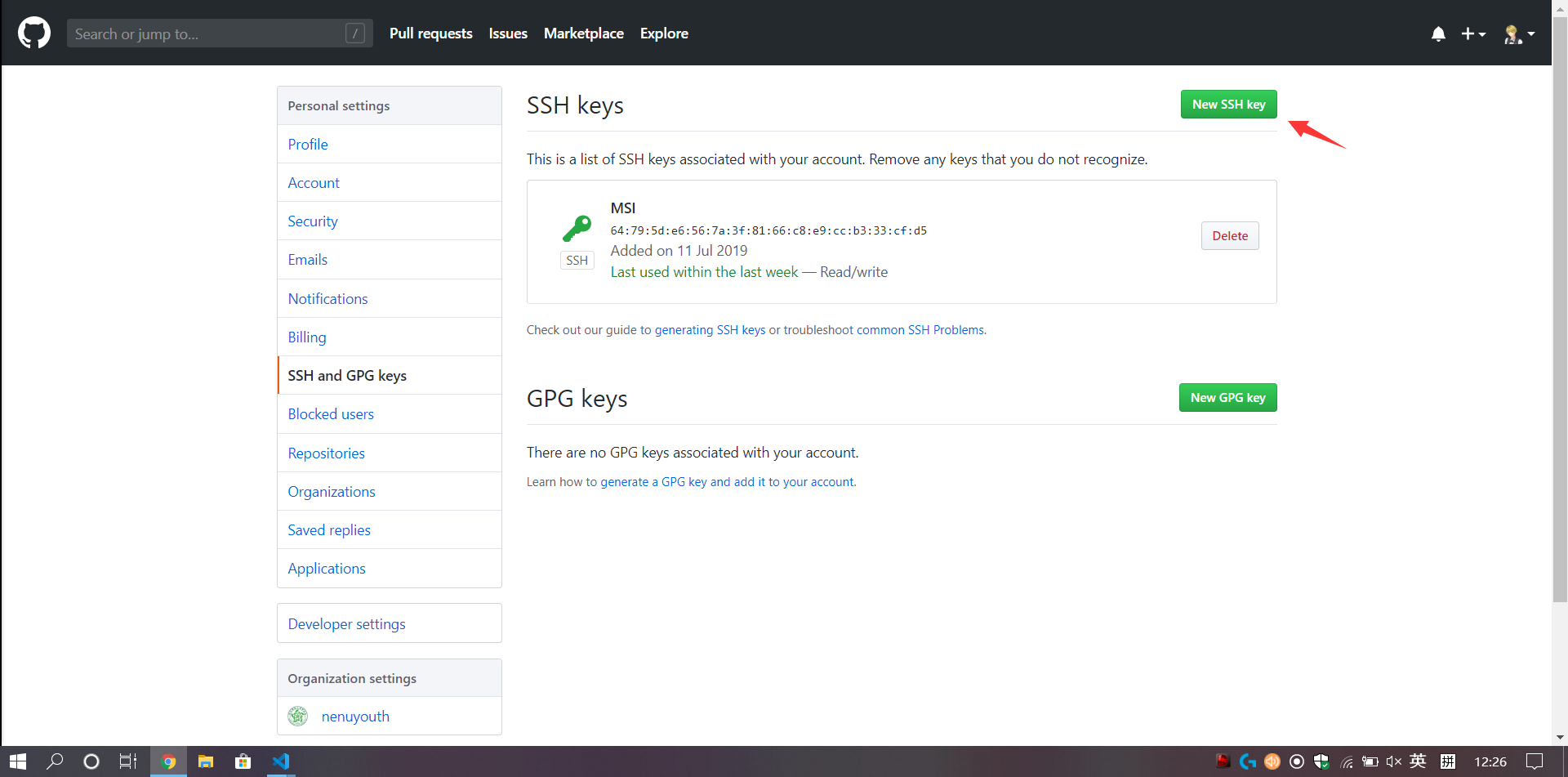
Task: Open the create new dropdown next to the bell
Action: [x=1474, y=33]
